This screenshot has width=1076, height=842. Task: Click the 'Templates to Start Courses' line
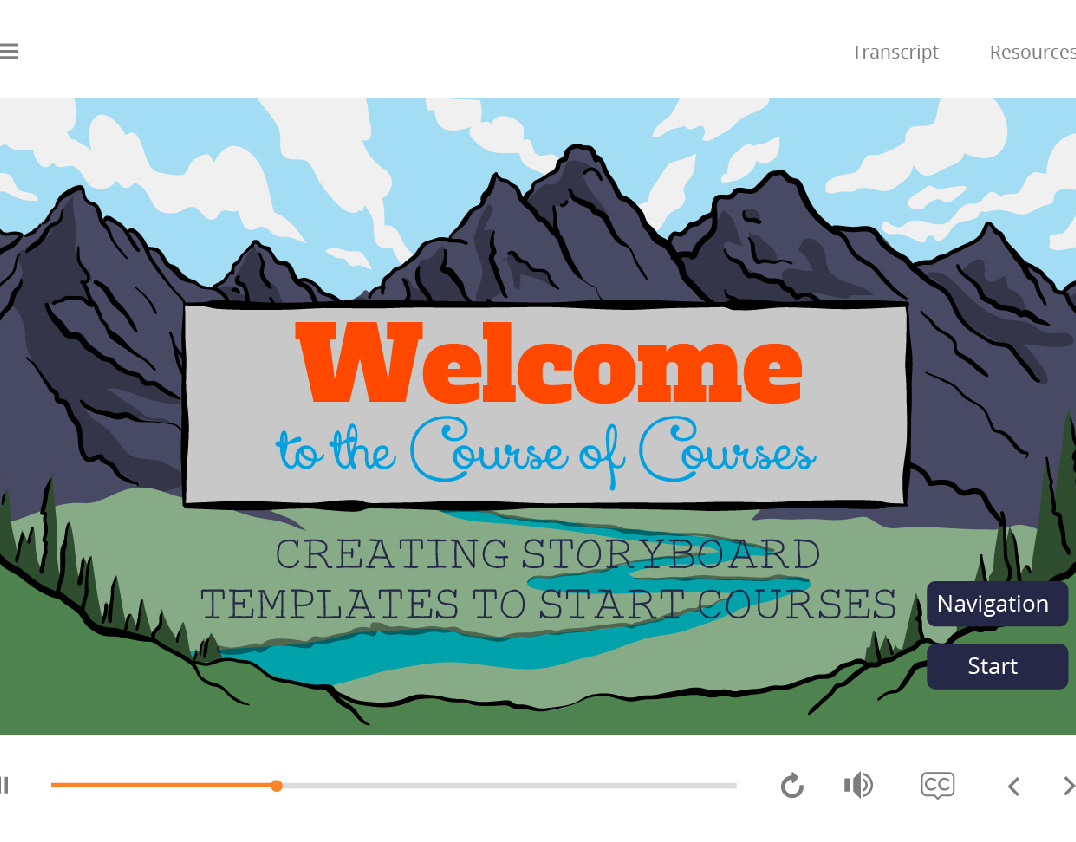548,605
